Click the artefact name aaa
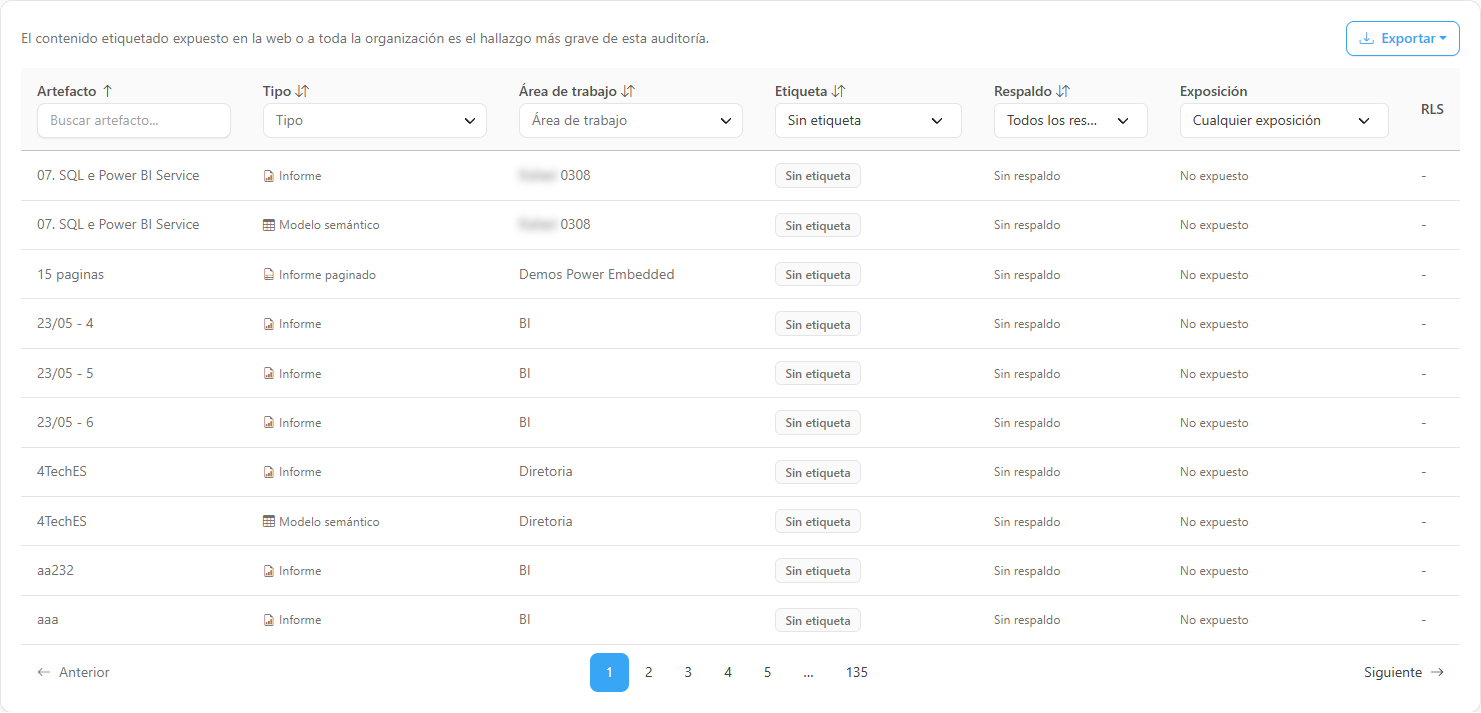This screenshot has width=1481, height=713. [48, 620]
